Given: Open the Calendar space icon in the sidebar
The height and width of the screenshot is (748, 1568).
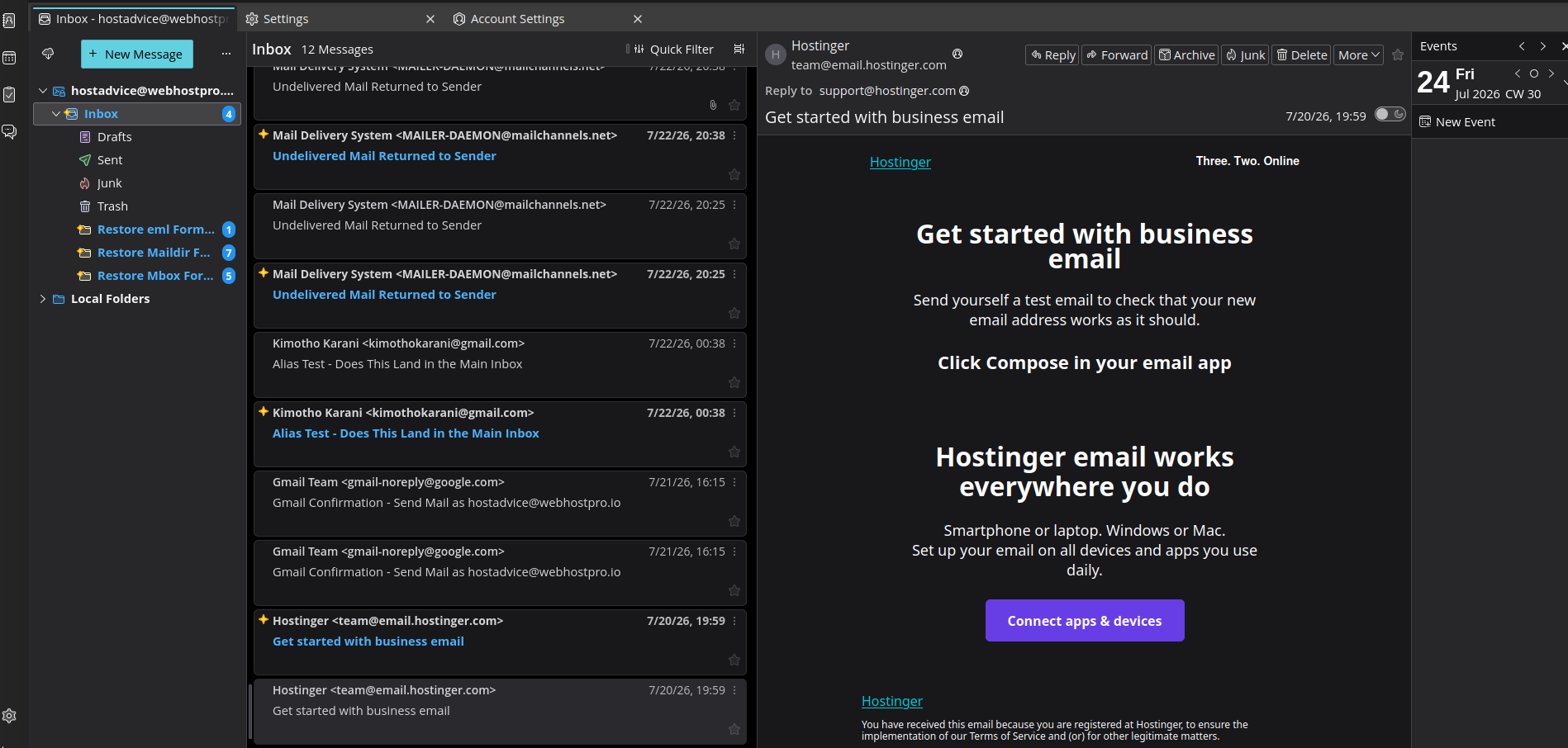Looking at the screenshot, I should [9, 58].
